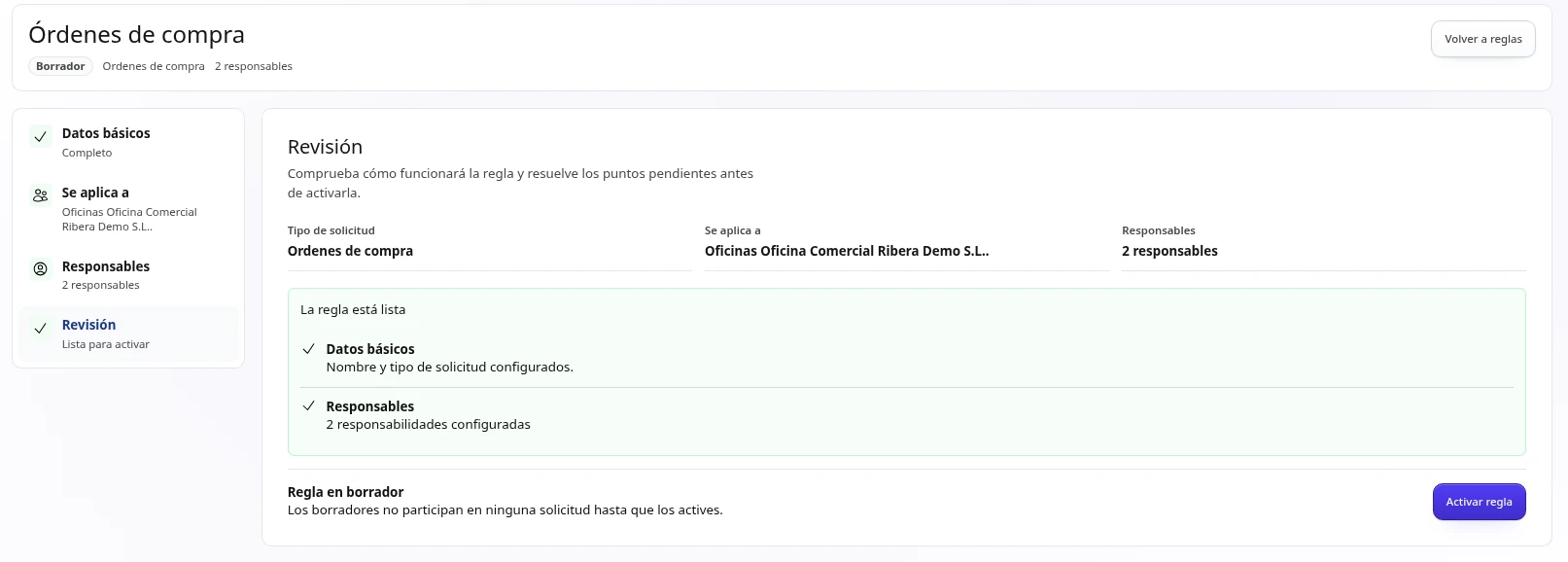
Task: Go to the Responsables step
Action: (128, 275)
